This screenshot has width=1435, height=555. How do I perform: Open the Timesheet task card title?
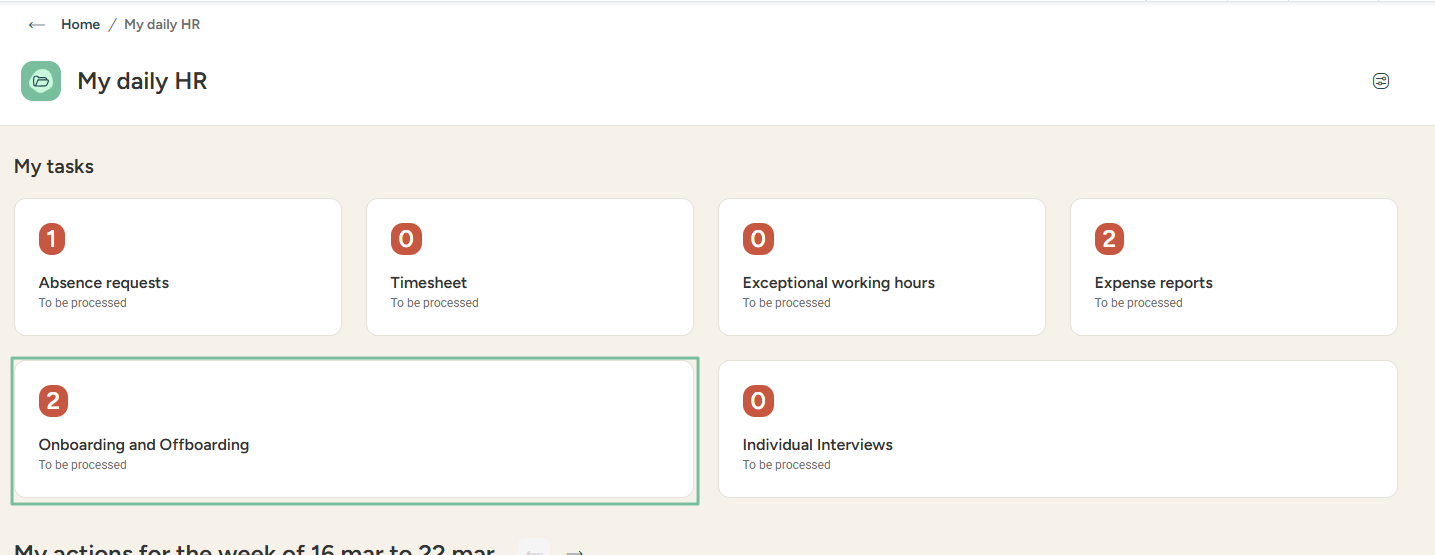[x=429, y=283]
